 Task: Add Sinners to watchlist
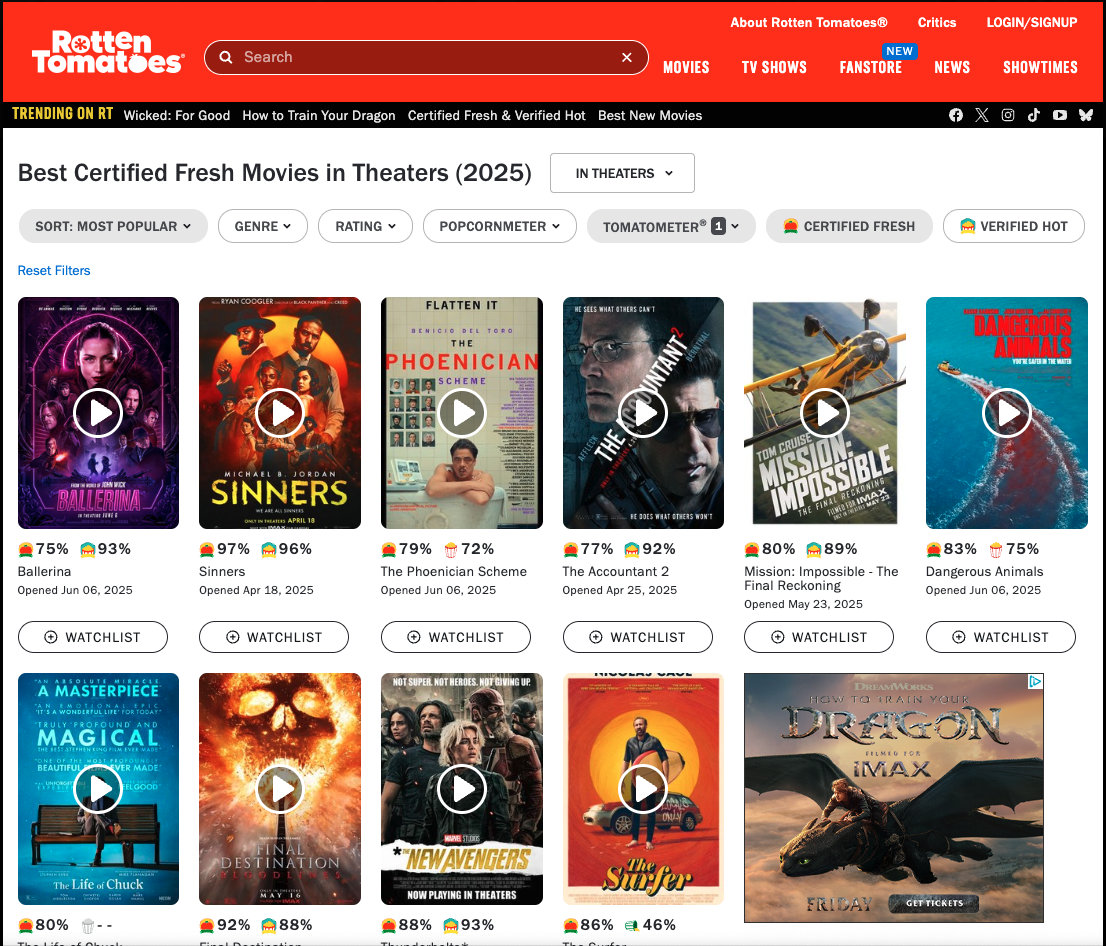274,637
